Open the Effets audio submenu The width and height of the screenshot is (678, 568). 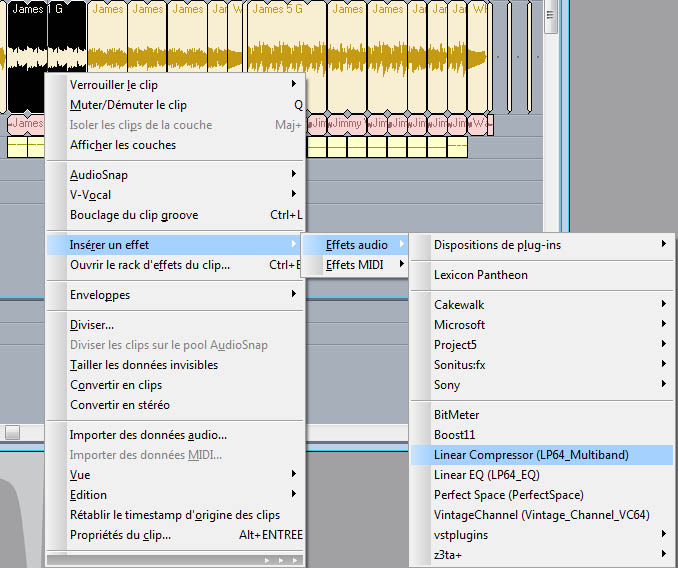[355, 245]
